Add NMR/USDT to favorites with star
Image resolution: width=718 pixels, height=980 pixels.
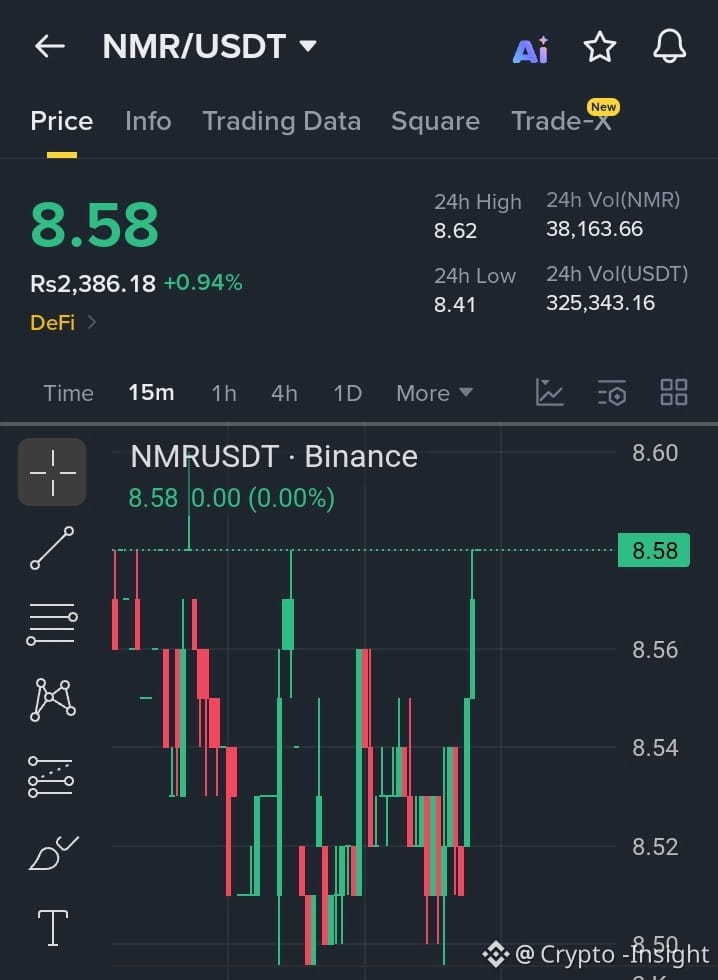tap(599, 48)
